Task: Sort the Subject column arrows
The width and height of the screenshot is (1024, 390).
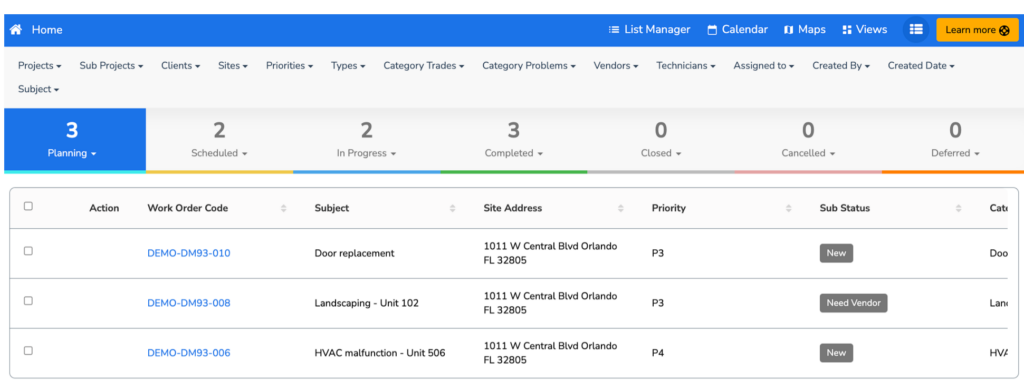Action: pos(453,208)
